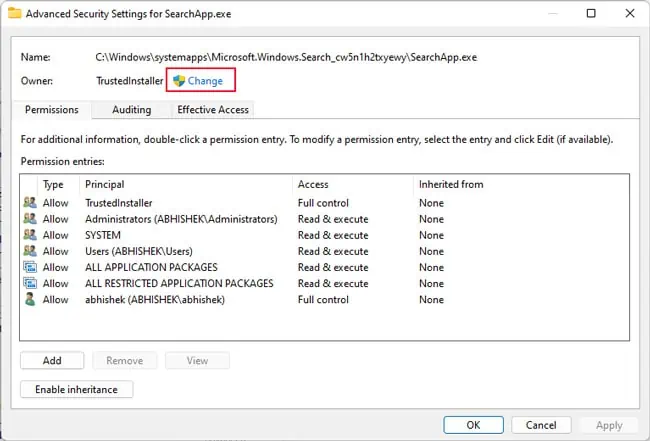The height and width of the screenshot is (441, 650).
Task: Click the package icon for ALL APPLICATION PACKAGES
Action: coord(30,267)
